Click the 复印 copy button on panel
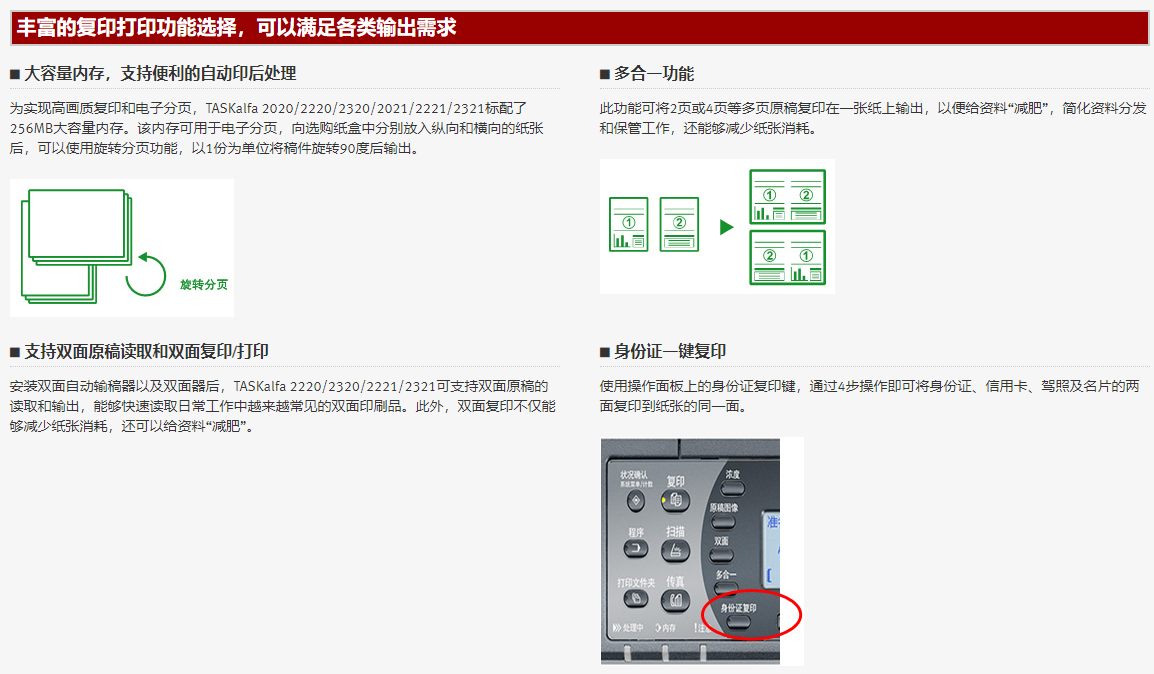The image size is (1154, 674). point(676,500)
